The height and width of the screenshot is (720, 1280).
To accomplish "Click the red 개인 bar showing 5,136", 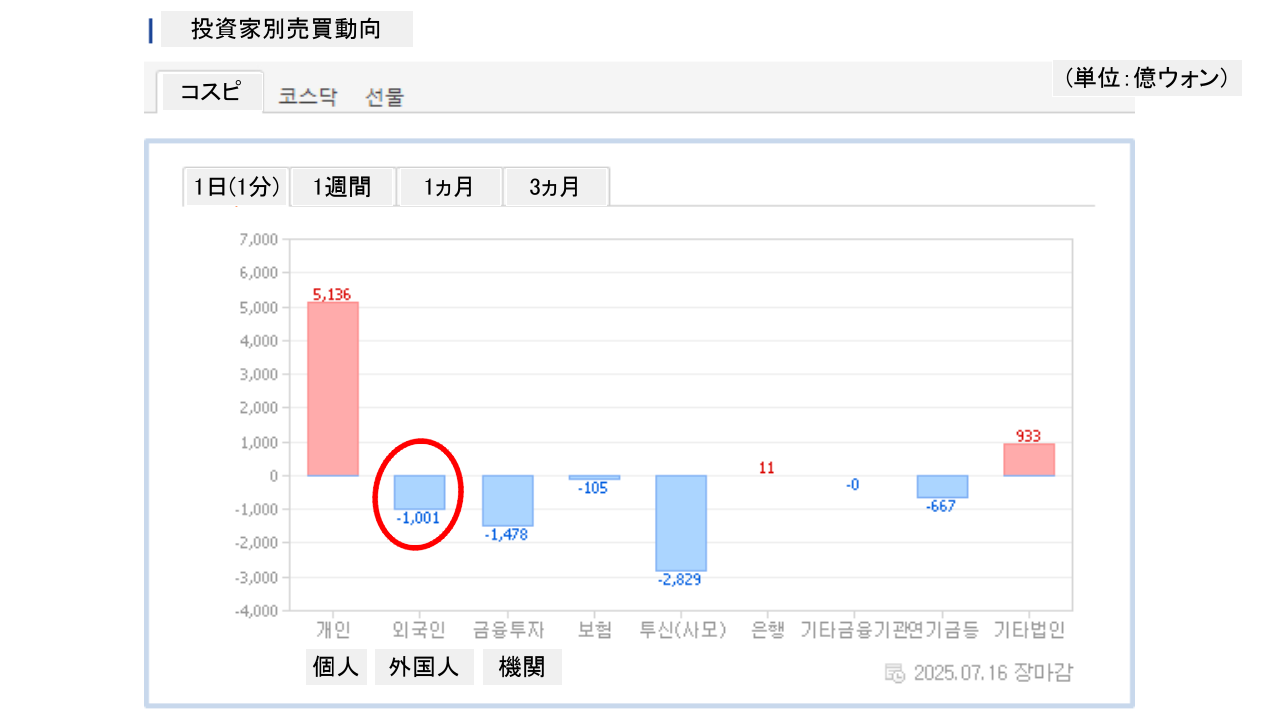I will pos(332,389).
